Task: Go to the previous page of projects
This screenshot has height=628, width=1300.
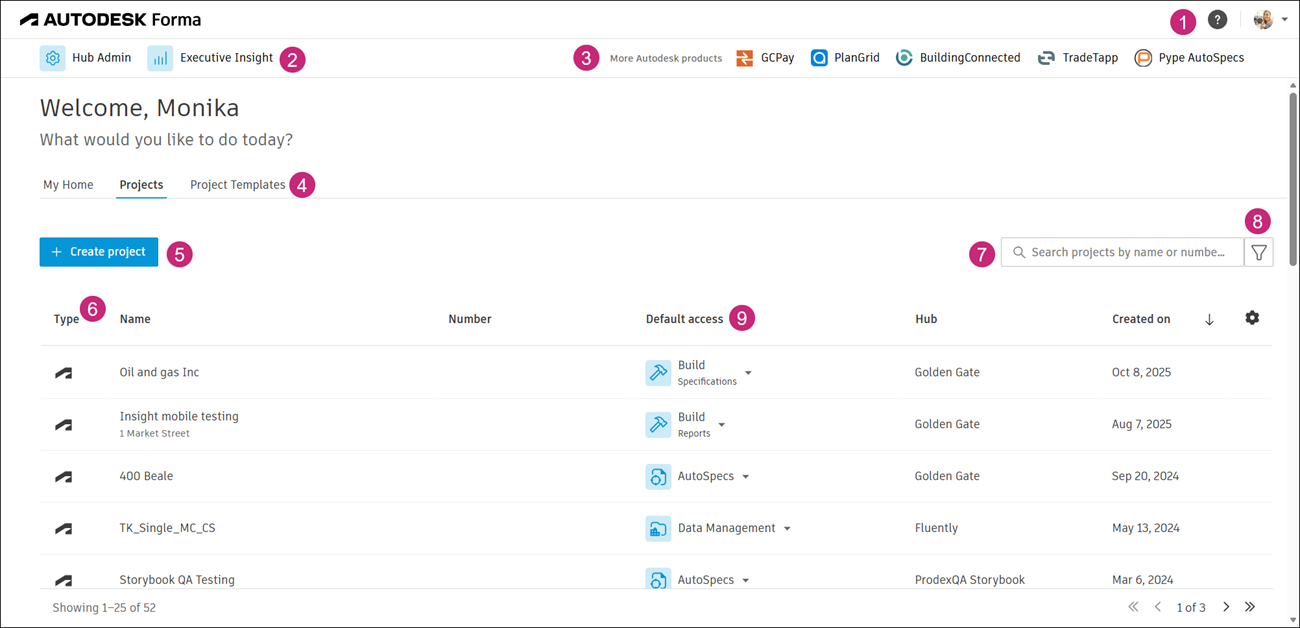Action: [1158, 607]
